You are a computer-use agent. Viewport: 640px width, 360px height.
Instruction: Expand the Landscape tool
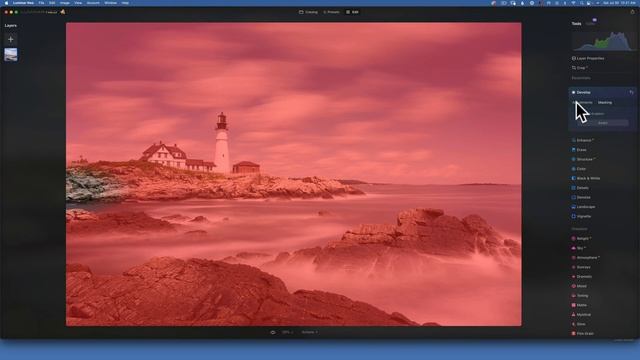[x=583, y=207]
